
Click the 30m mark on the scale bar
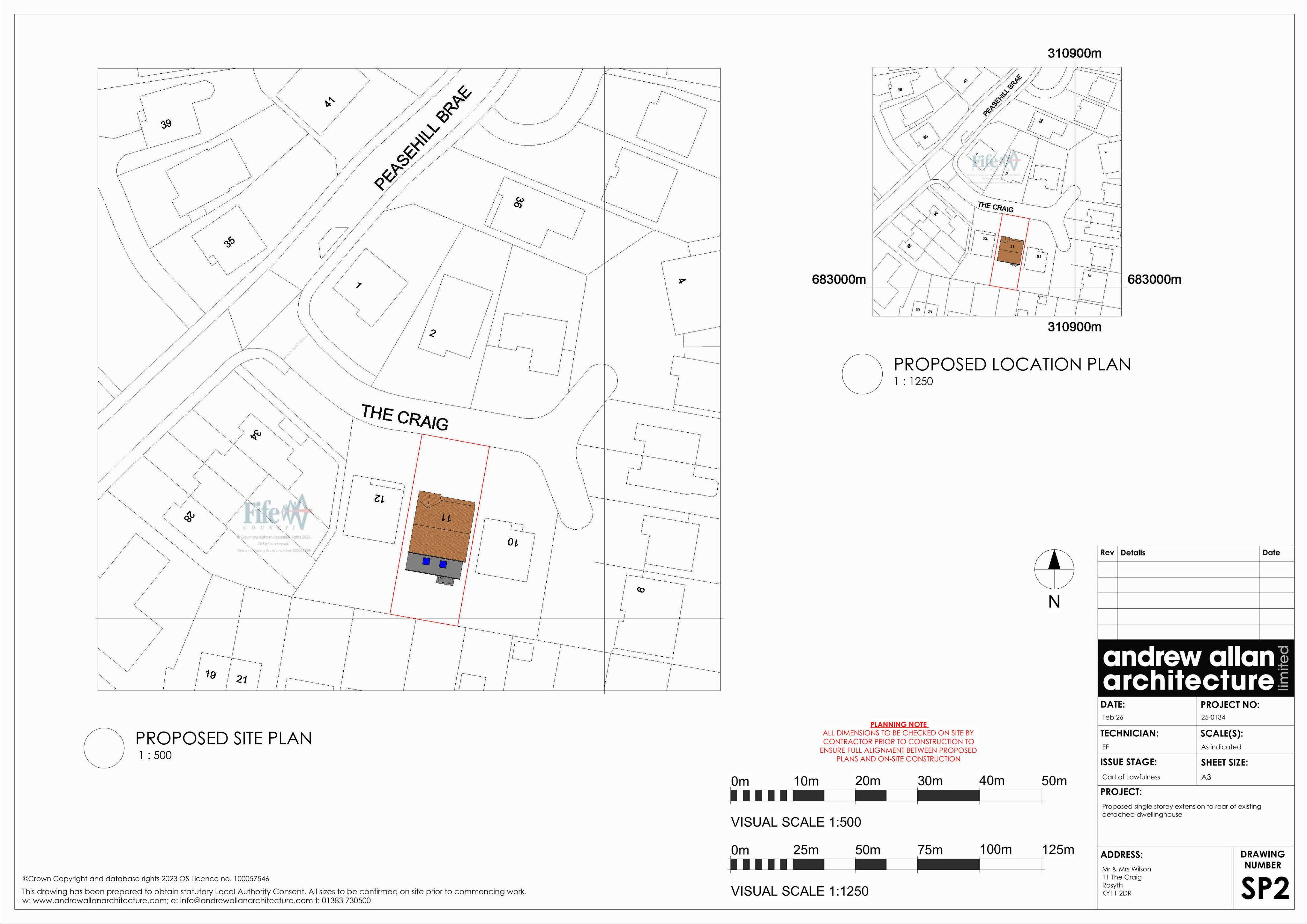[x=930, y=781]
